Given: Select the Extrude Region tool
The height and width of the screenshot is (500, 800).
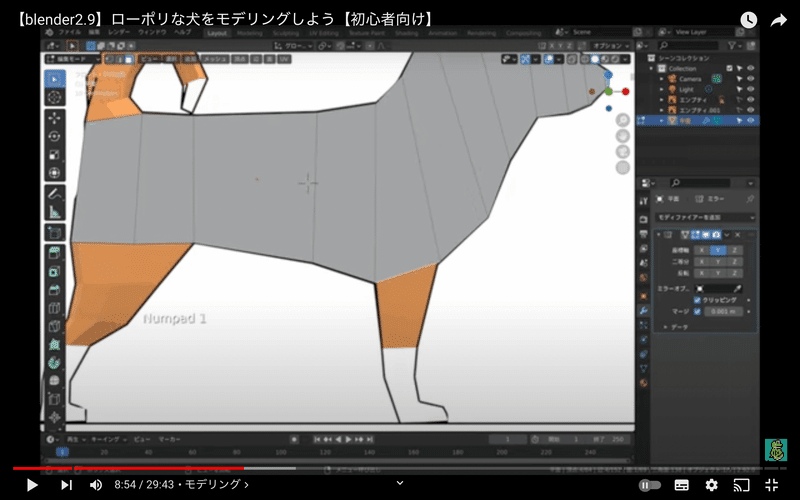Looking at the screenshot, I should tap(55, 253).
